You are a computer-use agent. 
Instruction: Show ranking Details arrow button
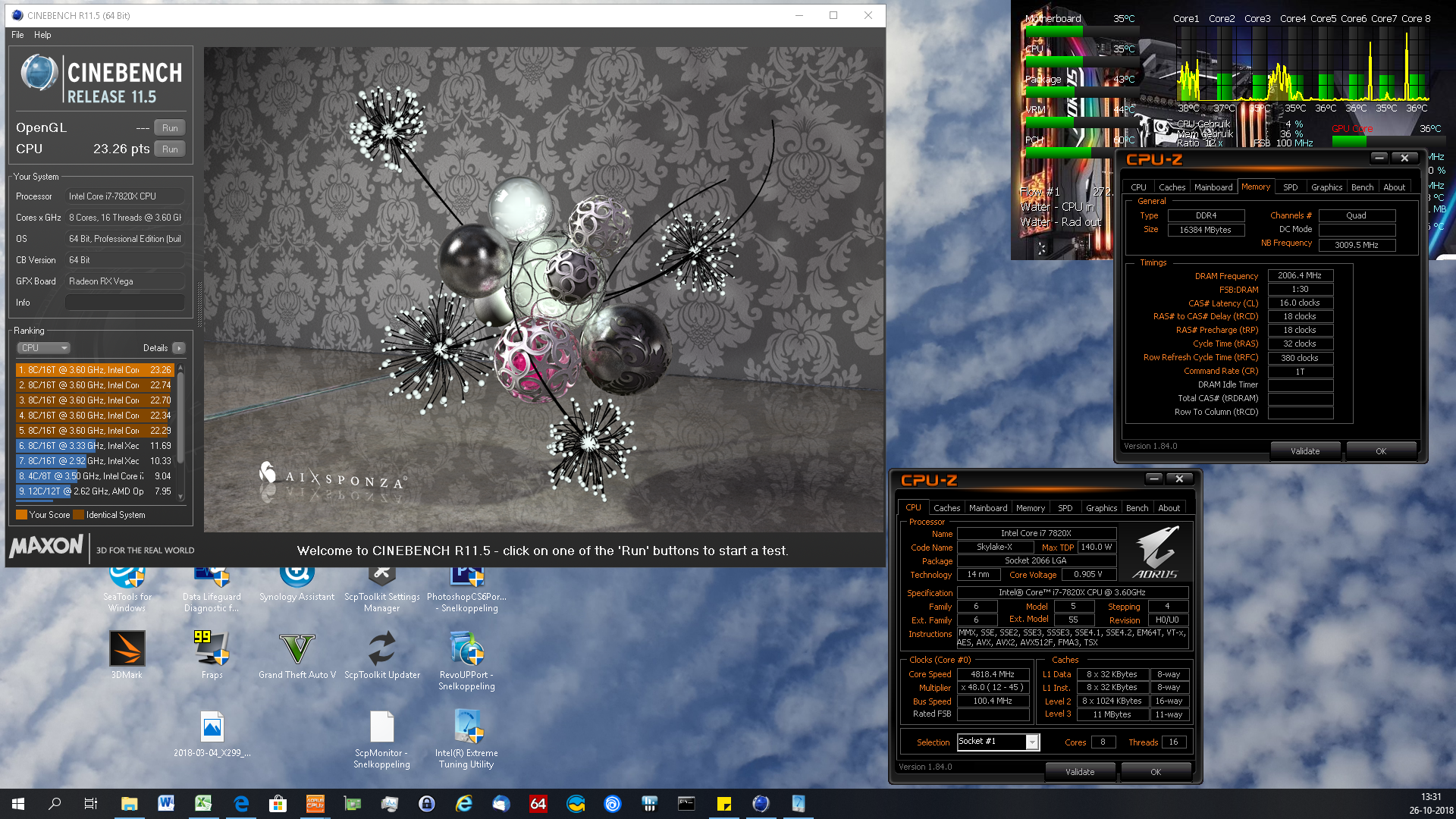click(178, 348)
